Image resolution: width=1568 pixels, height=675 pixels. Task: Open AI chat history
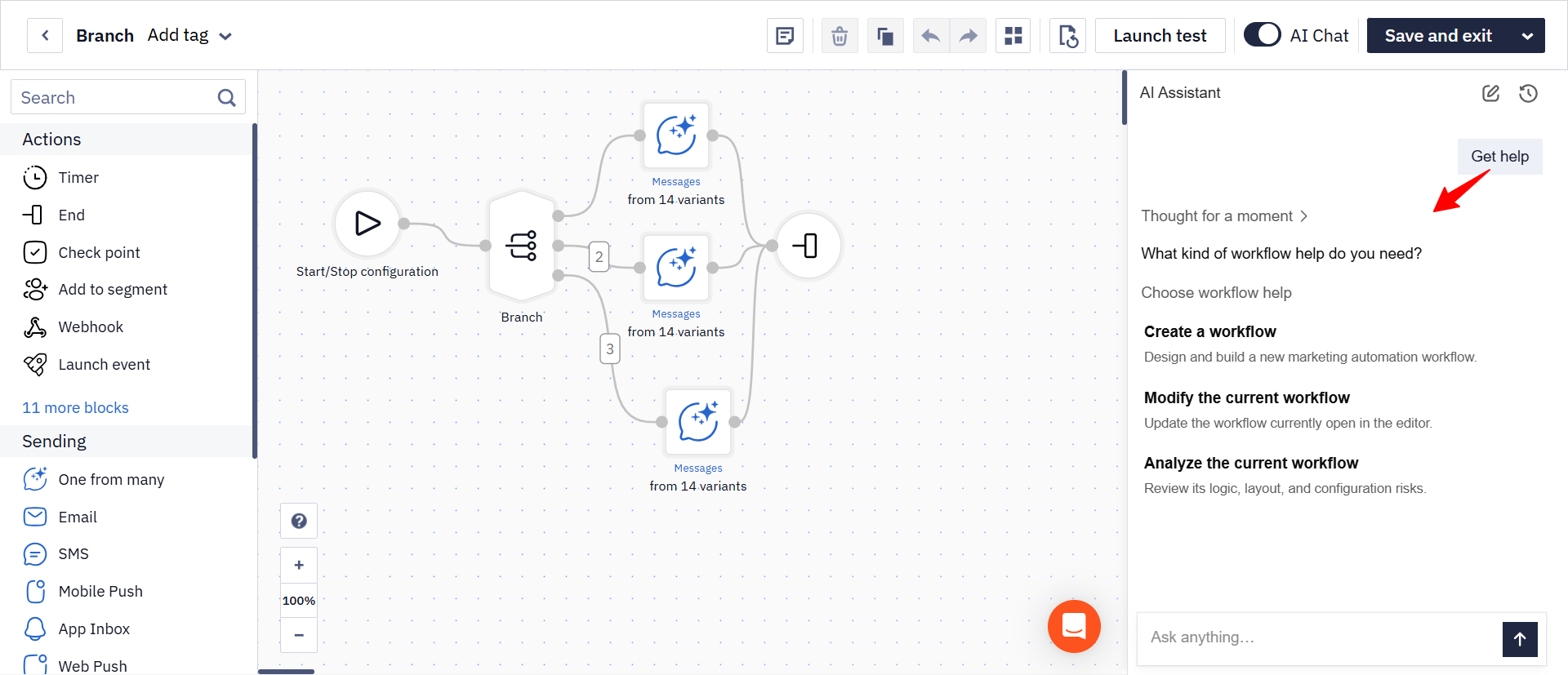[1528, 93]
